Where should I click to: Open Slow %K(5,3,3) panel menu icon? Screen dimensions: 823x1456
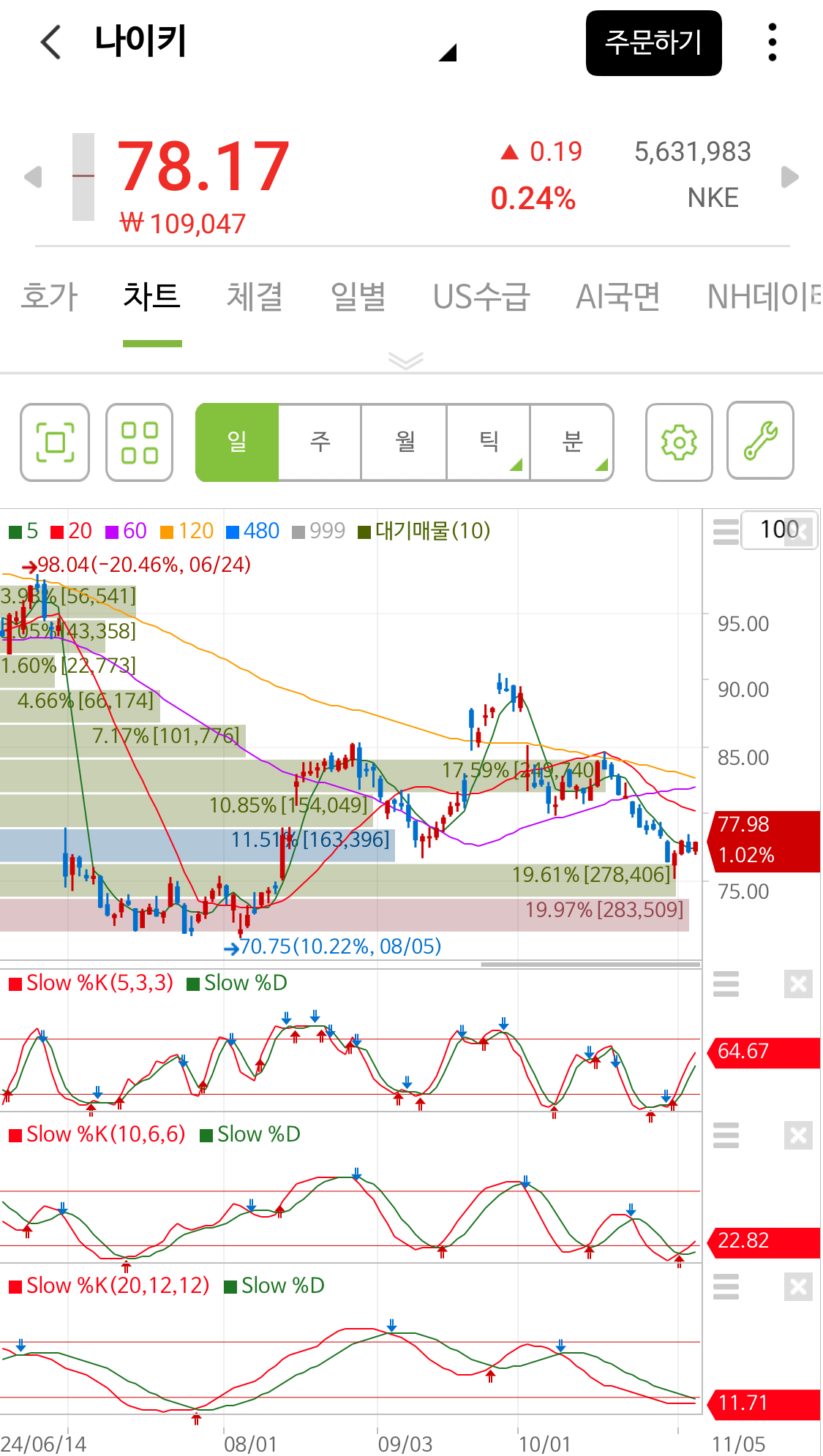pyautogui.click(x=726, y=984)
